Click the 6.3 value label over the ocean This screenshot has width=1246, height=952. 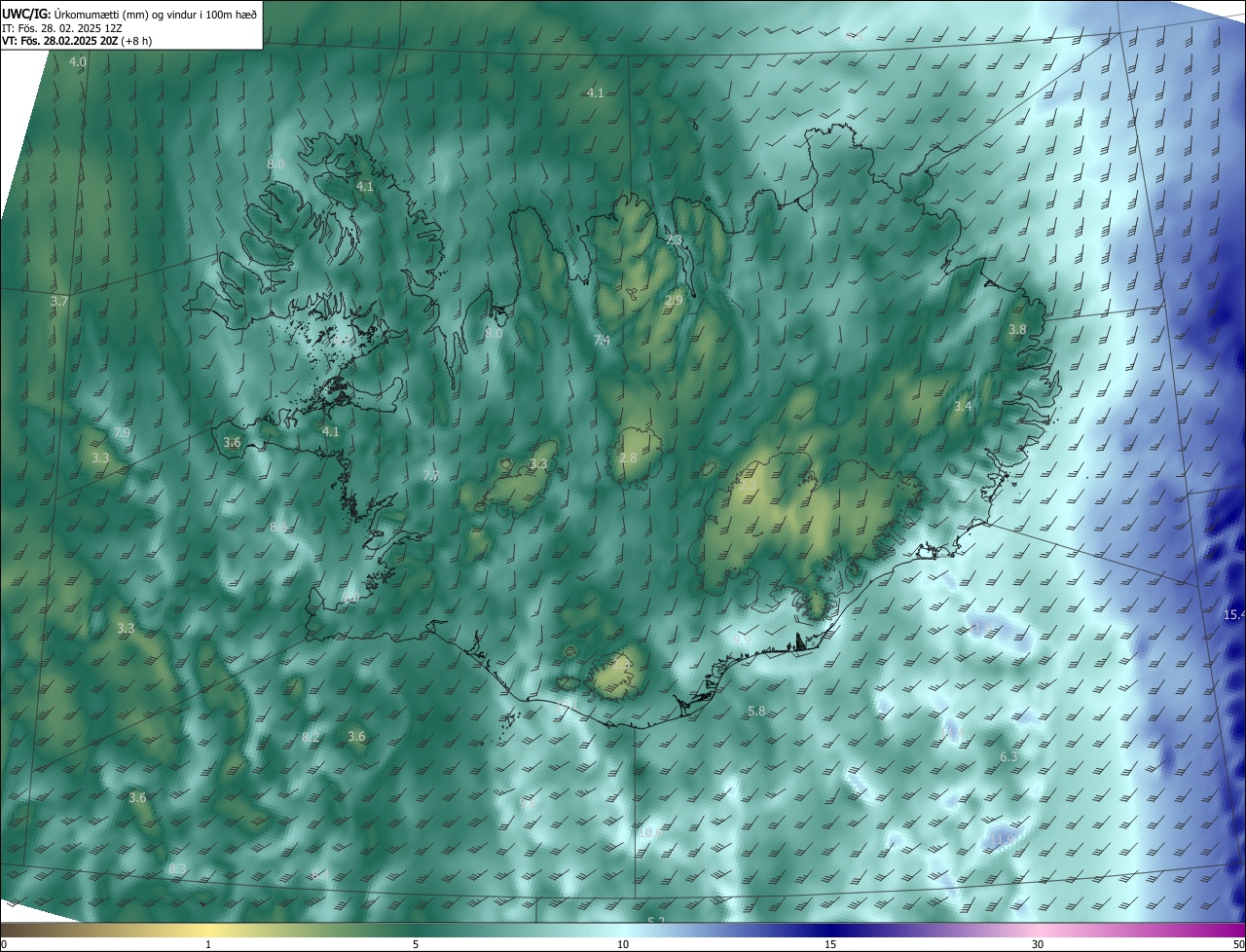1008,756
